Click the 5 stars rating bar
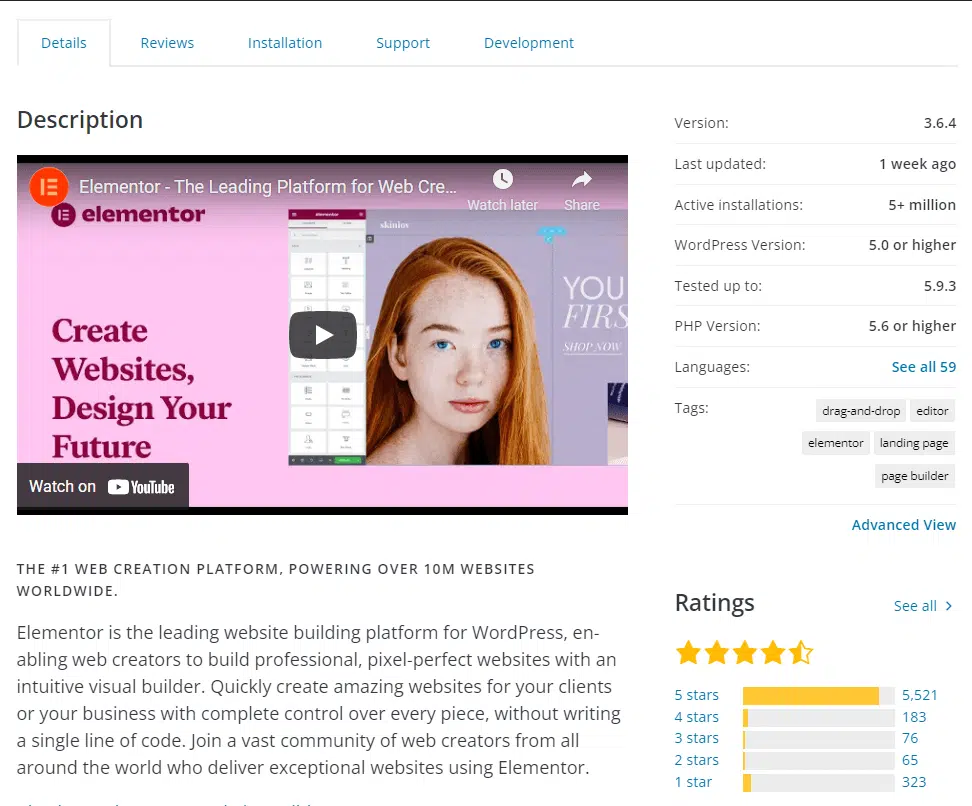 click(817, 694)
